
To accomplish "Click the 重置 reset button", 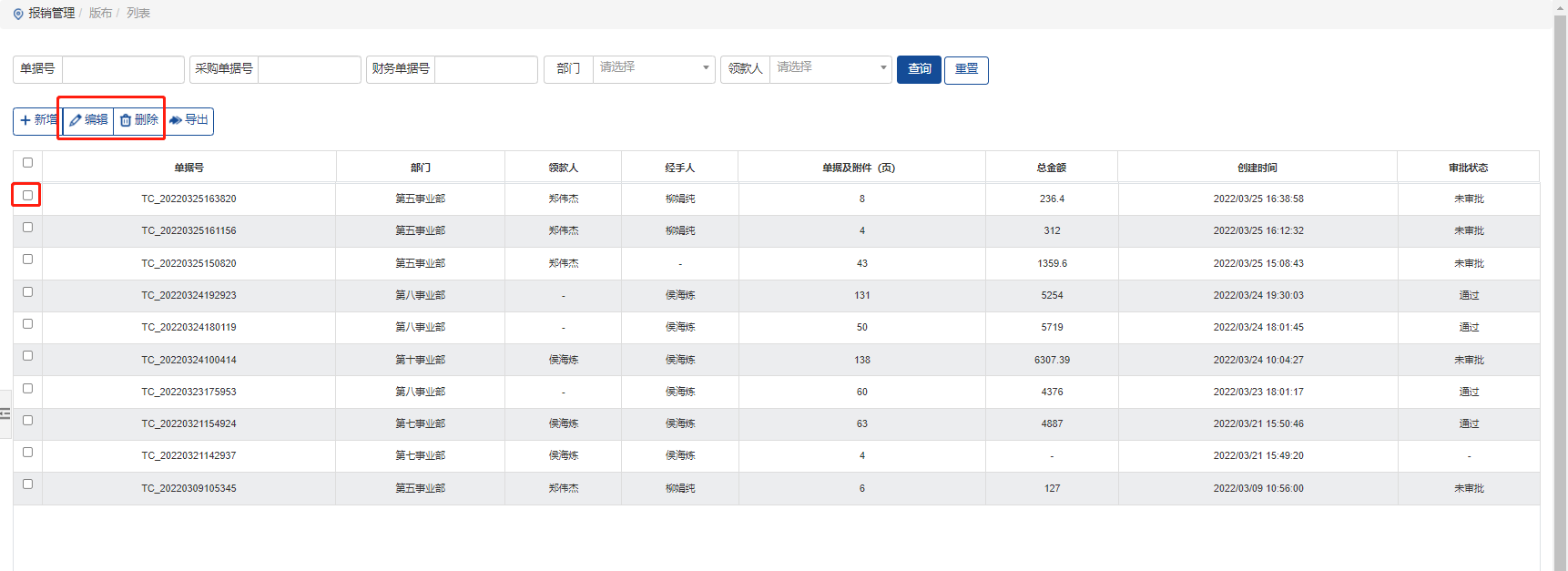I will tap(966, 69).
